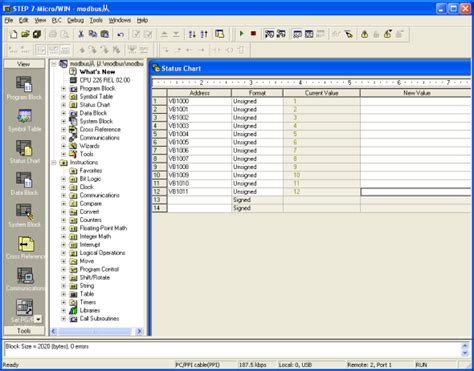Click the Tools button below navigation bar

point(24,331)
